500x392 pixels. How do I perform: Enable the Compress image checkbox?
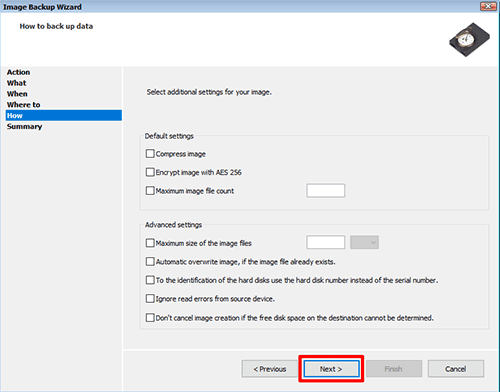pyautogui.click(x=150, y=154)
